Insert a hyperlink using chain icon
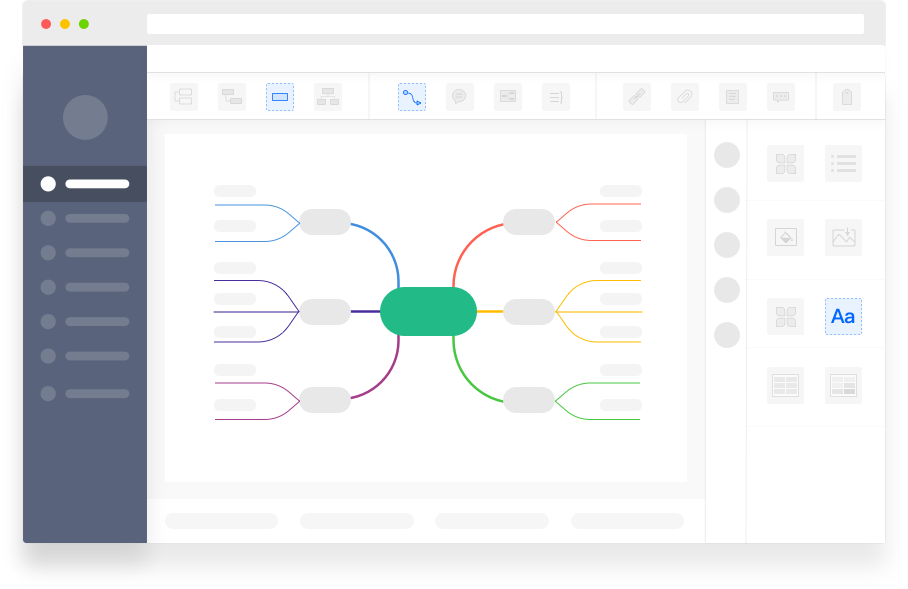 [x=637, y=97]
